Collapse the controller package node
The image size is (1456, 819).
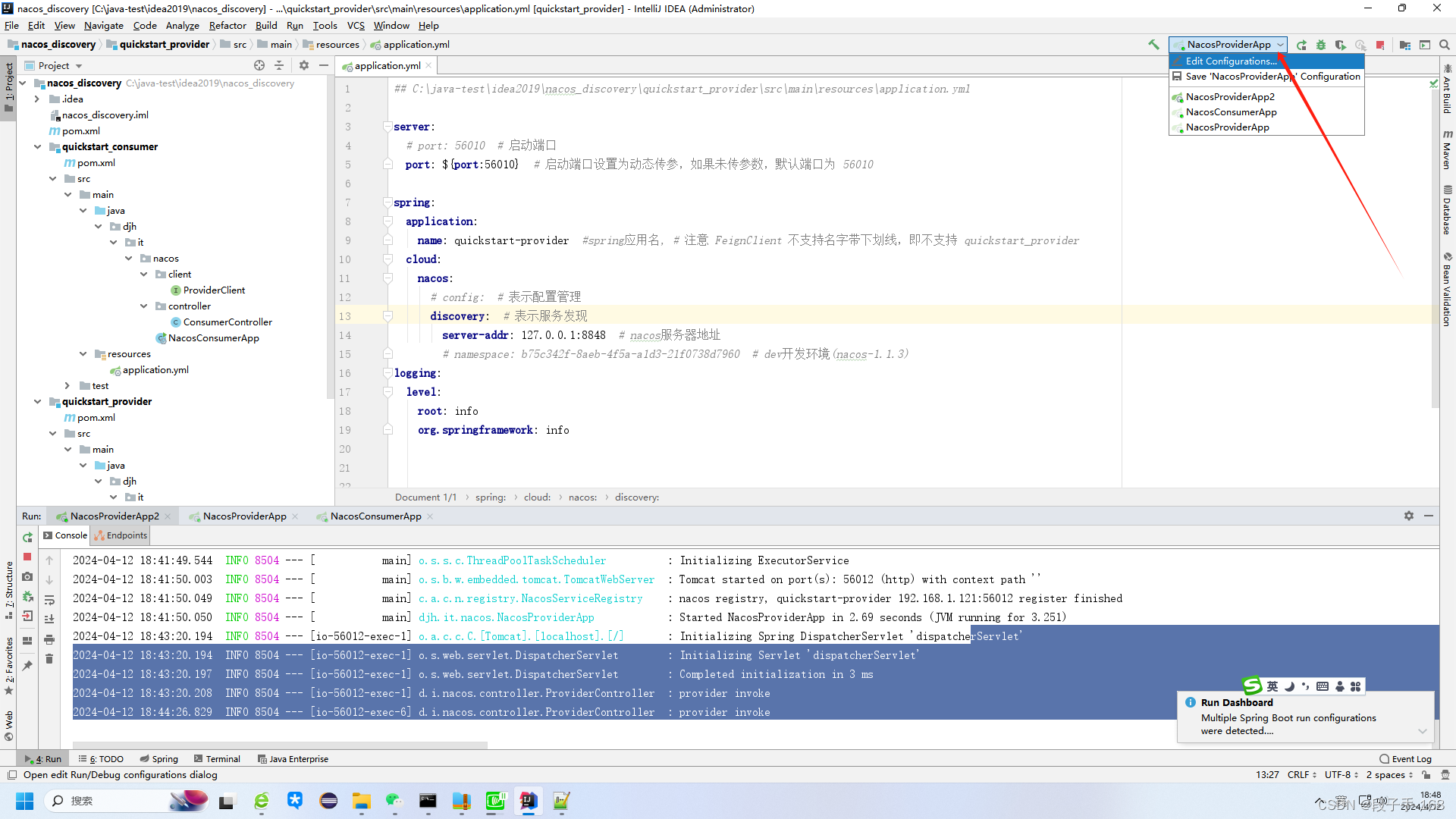[144, 306]
